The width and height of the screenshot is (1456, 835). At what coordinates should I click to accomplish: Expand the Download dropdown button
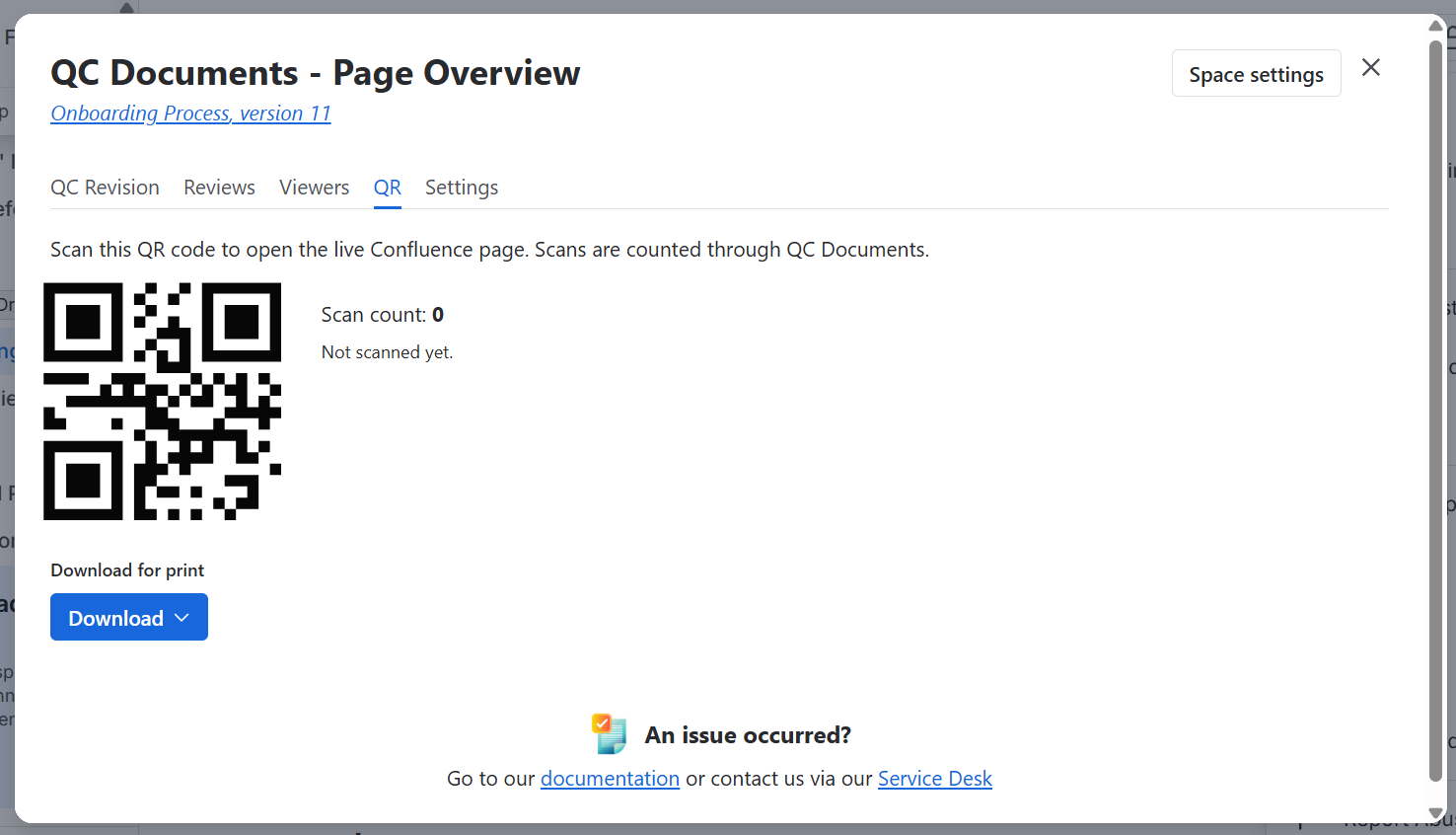coord(129,617)
